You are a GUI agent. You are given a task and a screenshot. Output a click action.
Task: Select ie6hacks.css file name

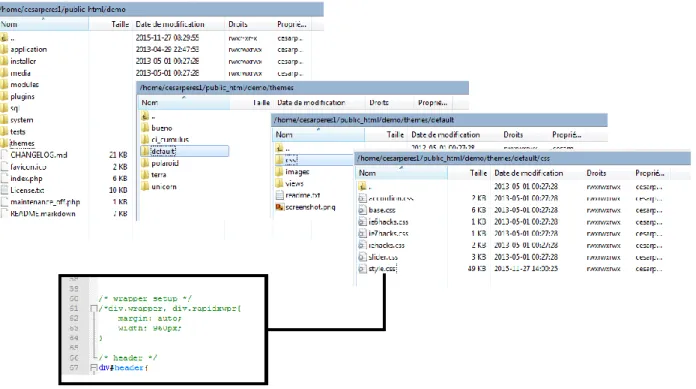pos(388,222)
